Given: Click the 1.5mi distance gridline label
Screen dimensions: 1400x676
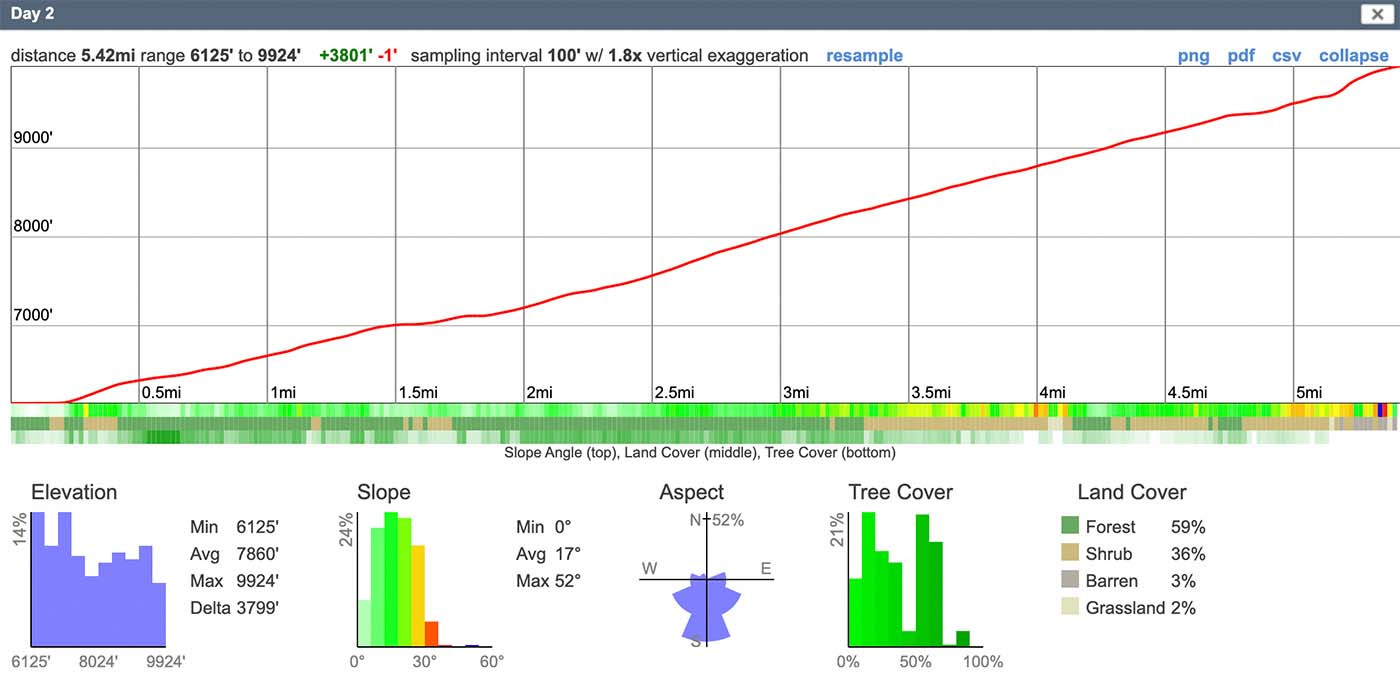Looking at the screenshot, I should 419,393.
